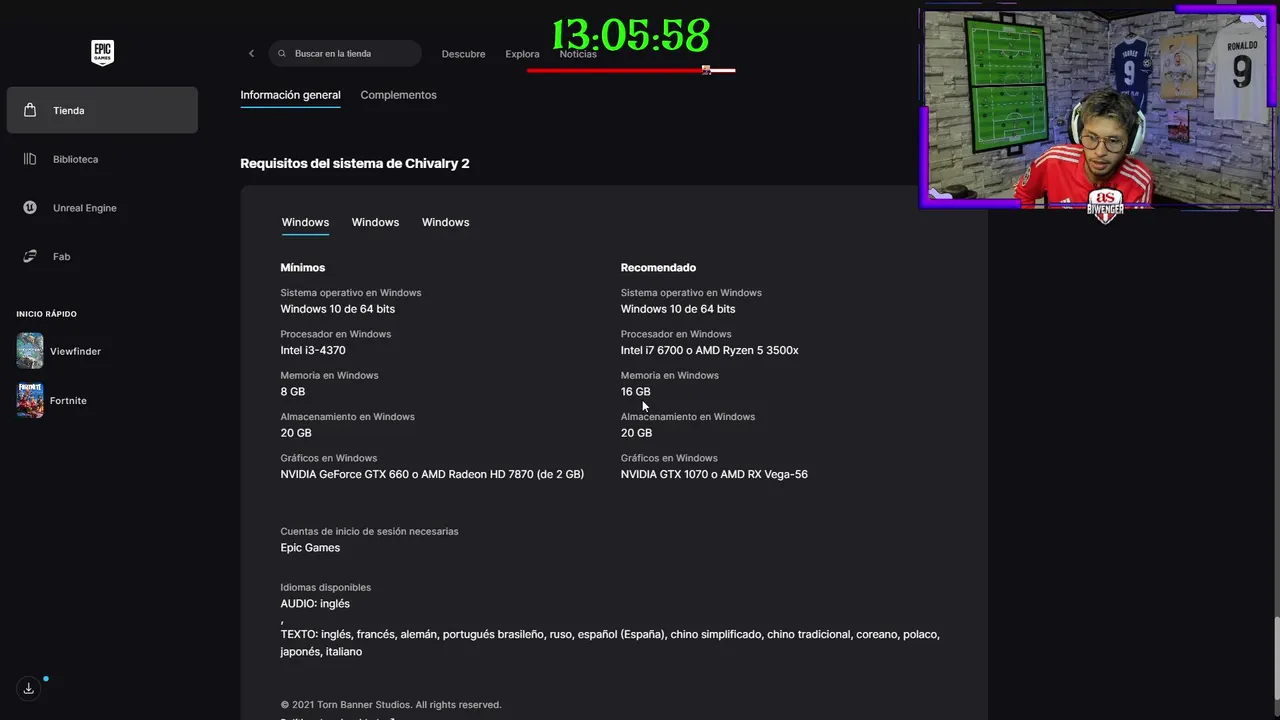
Task: Click 'Requisitos del sistema de Chivalry 2' heading
Action: (x=355, y=163)
